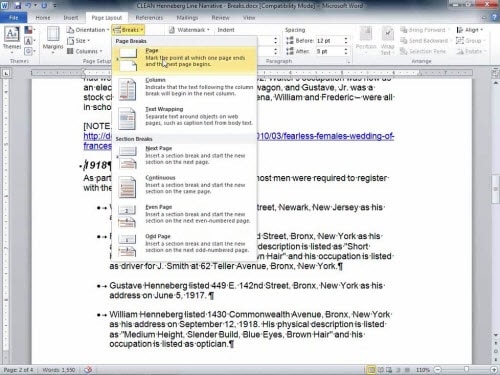This screenshot has height=375, width=500.
Task: Click Send Backward
Action: point(424,41)
